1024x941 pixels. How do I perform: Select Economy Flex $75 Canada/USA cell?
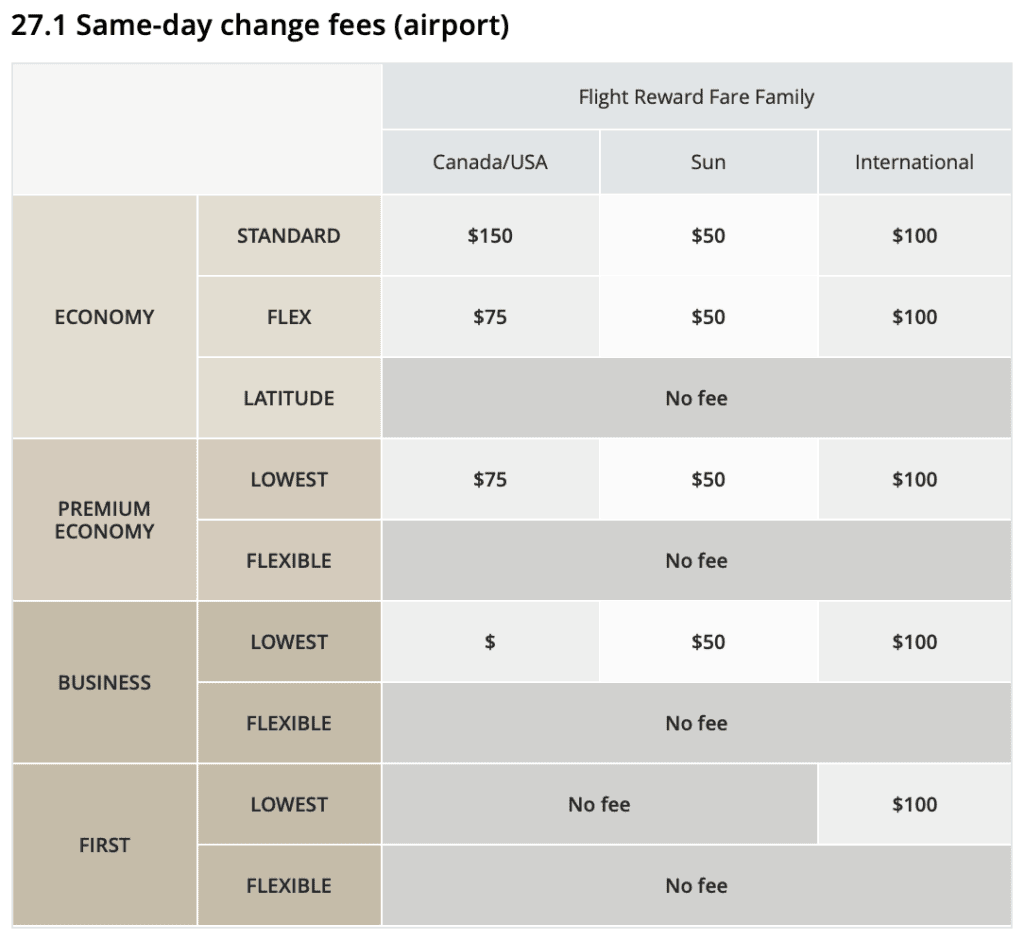pyautogui.click(x=490, y=317)
